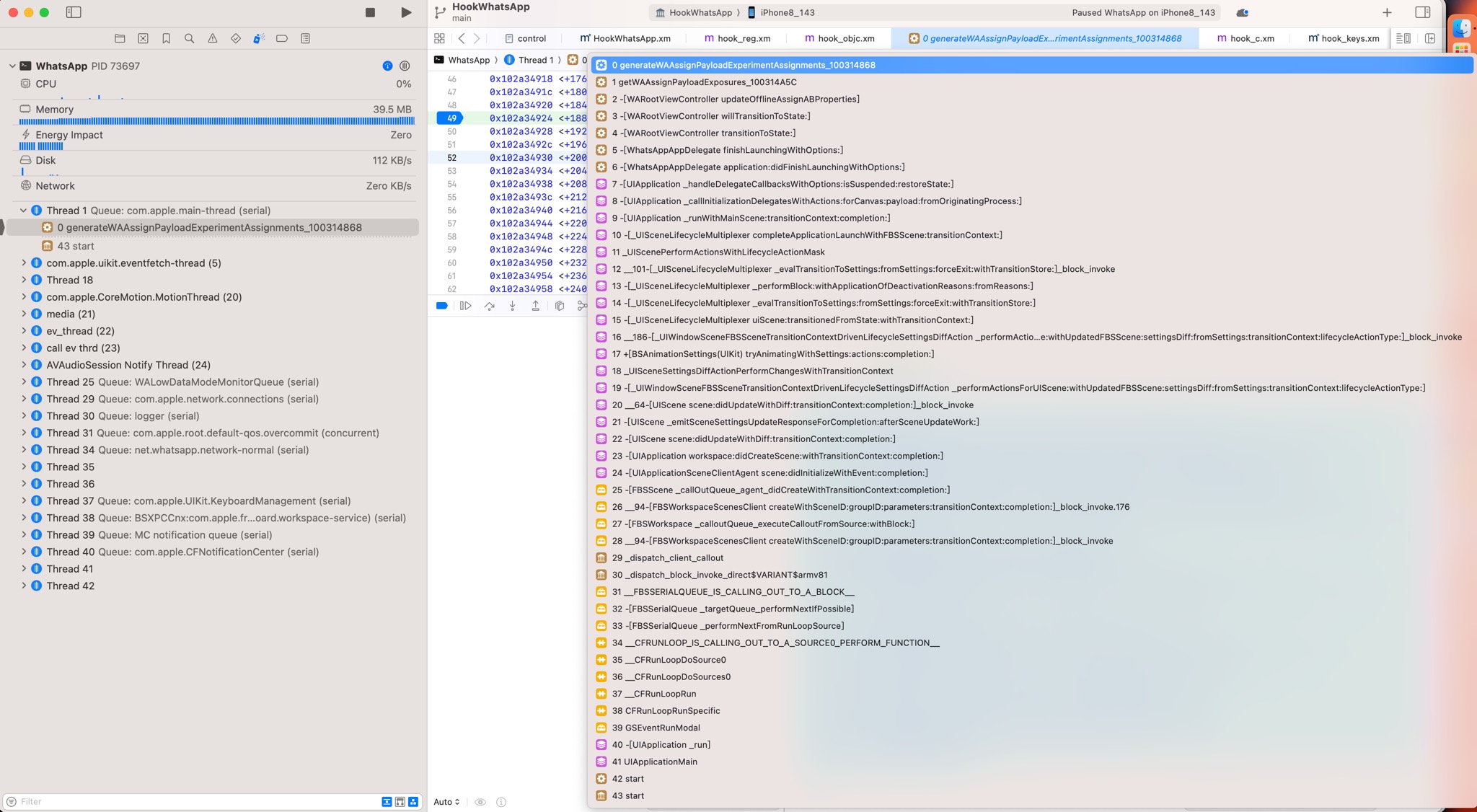
Task: Click the Quick Look eye button
Action: coord(480,802)
